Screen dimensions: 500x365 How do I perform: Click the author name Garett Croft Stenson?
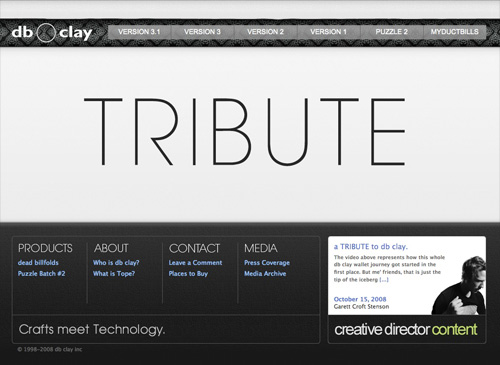point(361,306)
